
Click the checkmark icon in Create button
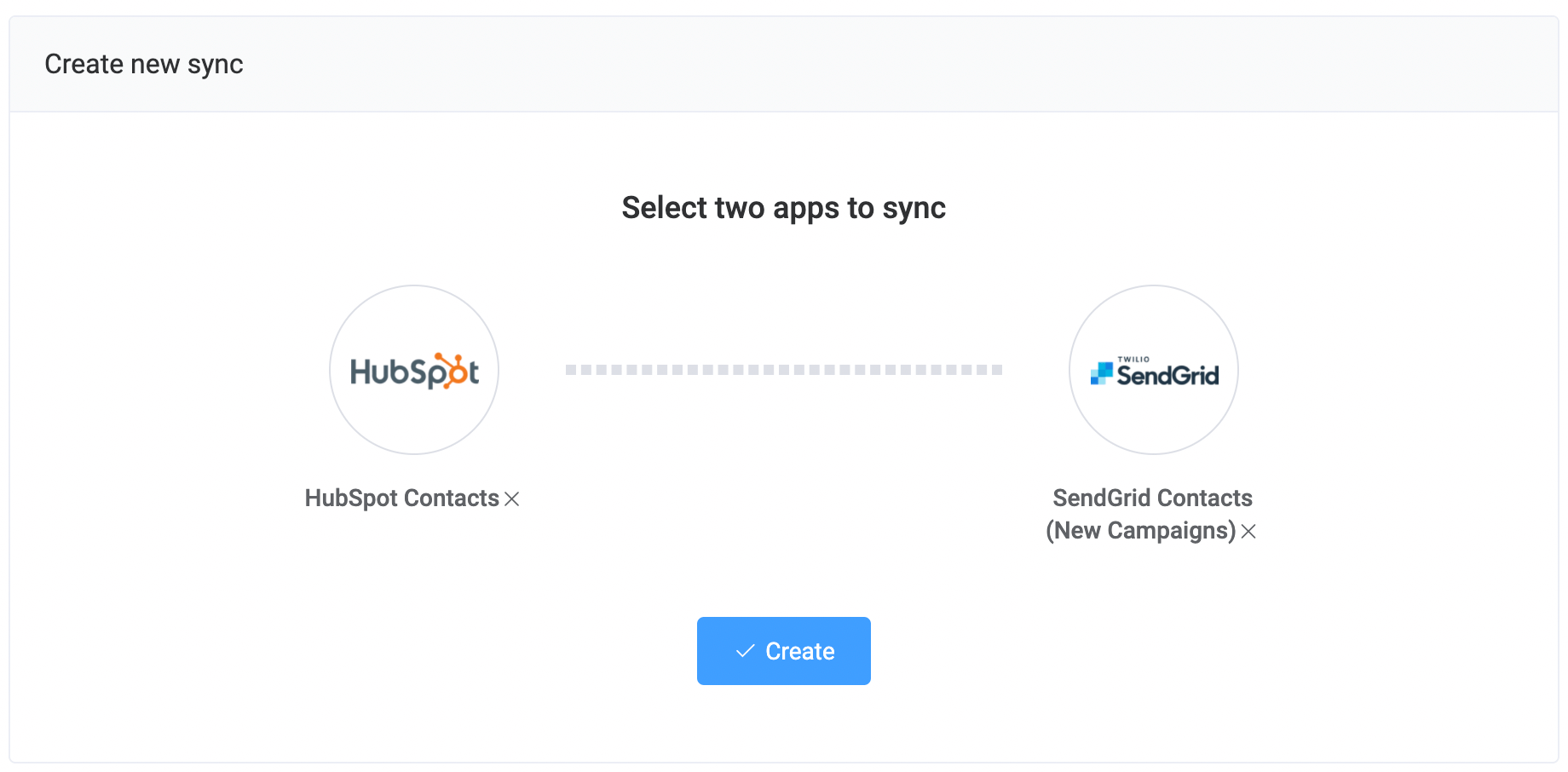(x=745, y=651)
